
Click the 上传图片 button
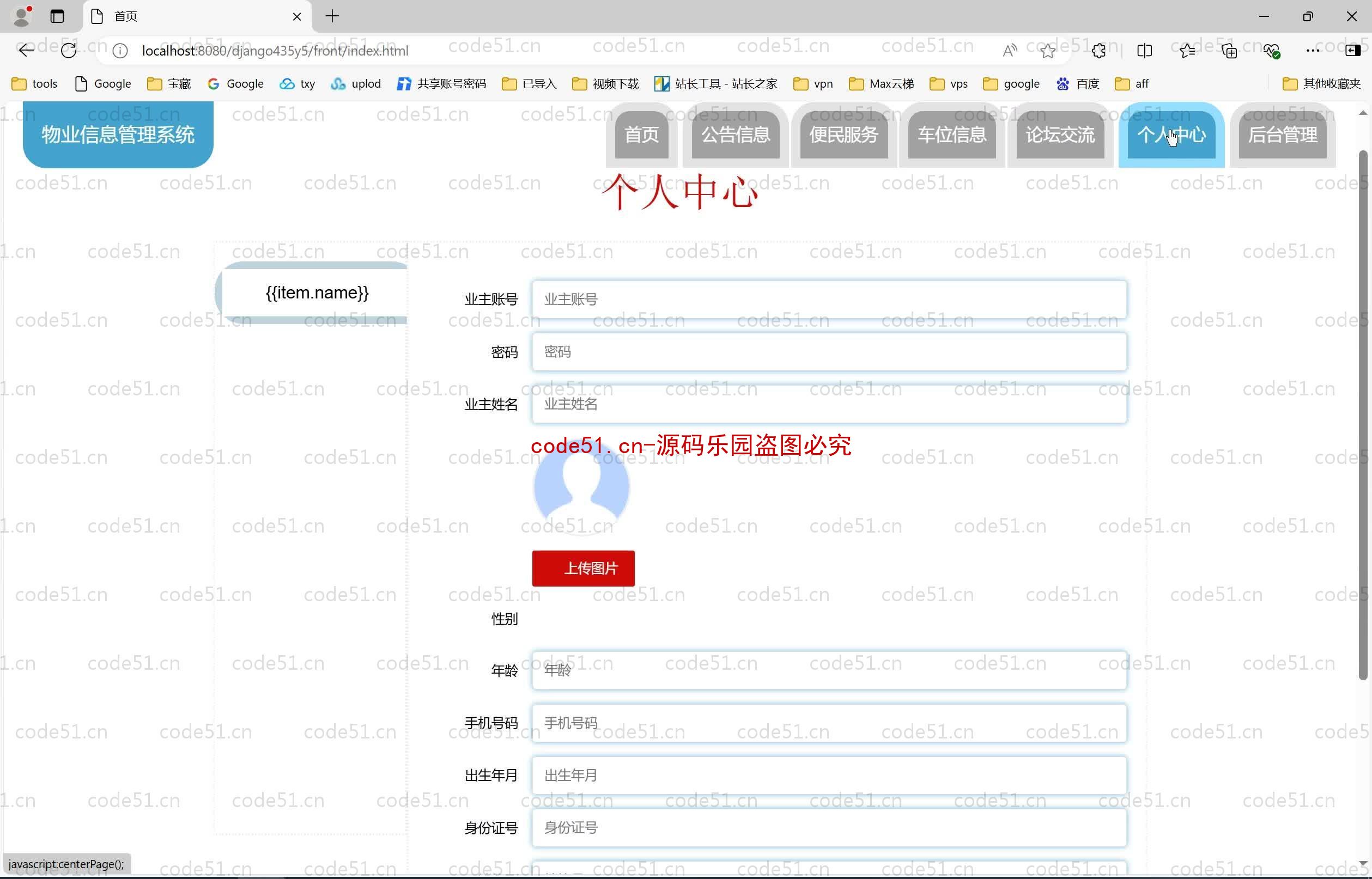pos(583,569)
